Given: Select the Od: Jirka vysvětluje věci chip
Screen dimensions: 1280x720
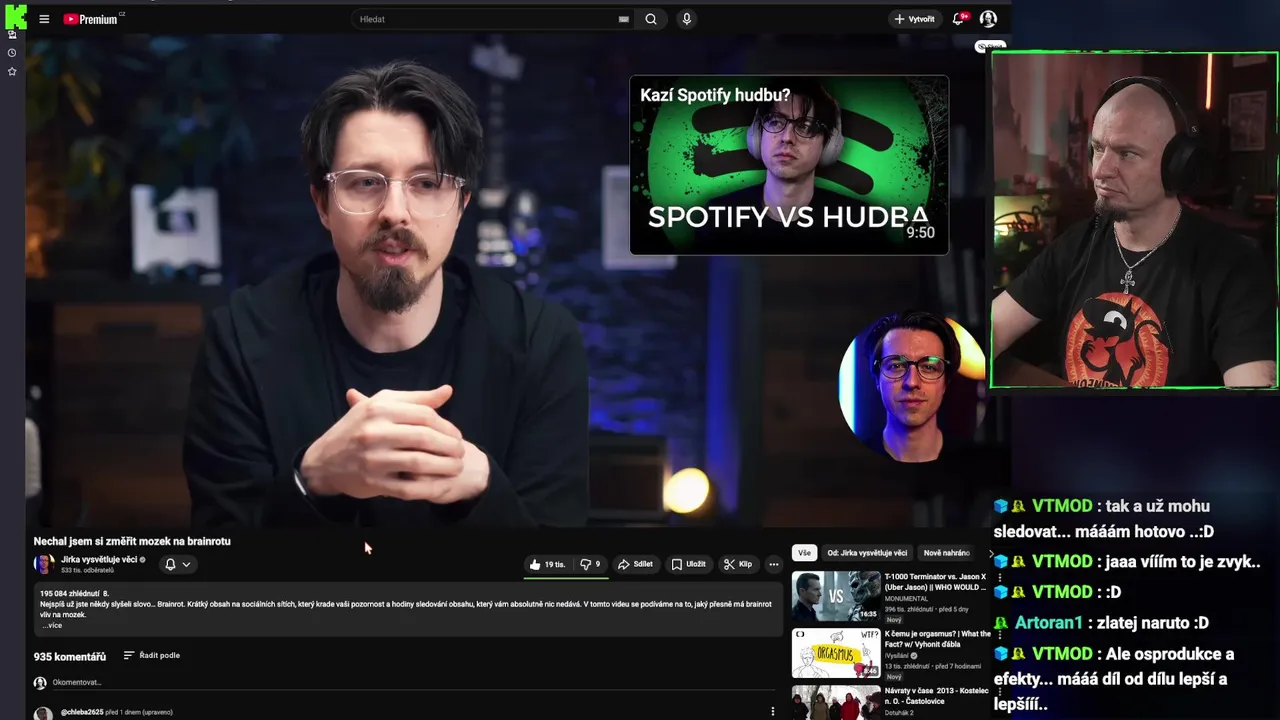Looking at the screenshot, I should pyautogui.click(x=867, y=553).
